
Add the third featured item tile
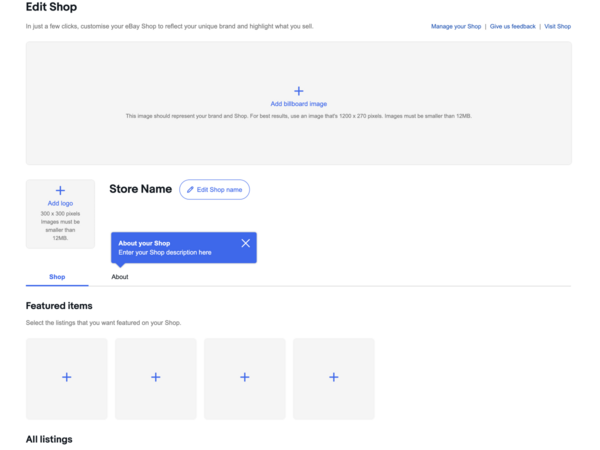(244, 377)
